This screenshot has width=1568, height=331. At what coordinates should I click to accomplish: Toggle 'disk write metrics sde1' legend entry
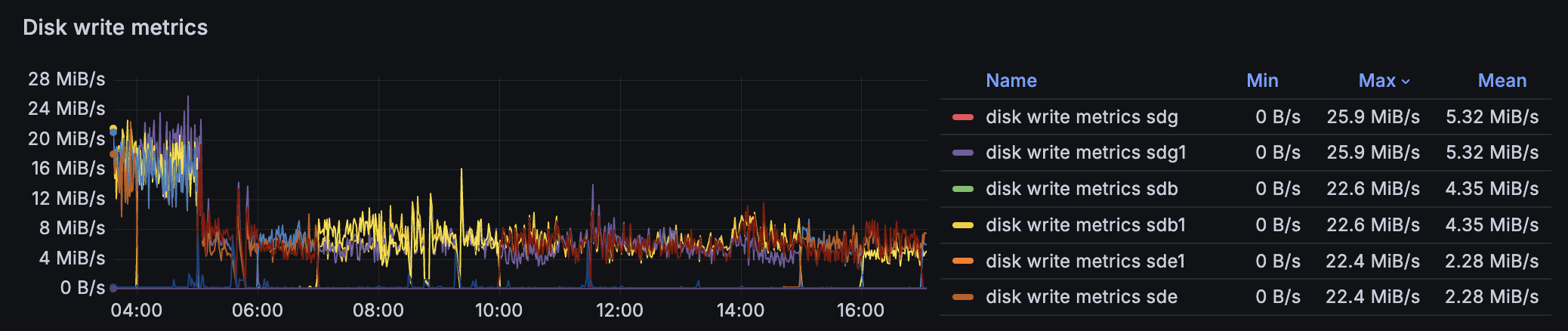(x=1085, y=261)
